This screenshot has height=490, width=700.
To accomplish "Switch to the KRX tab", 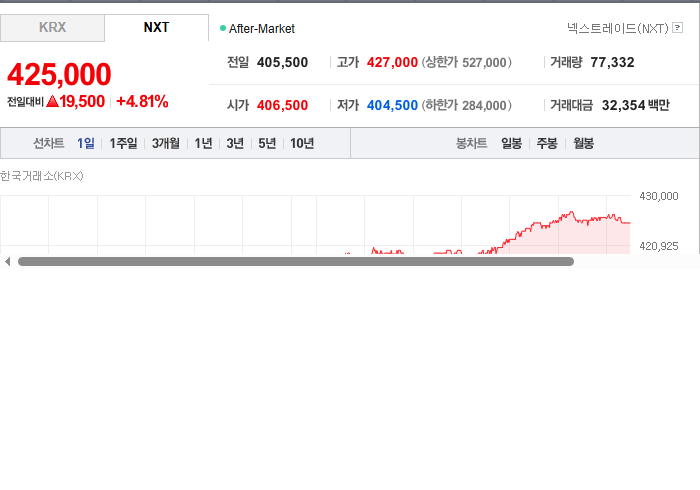I will (x=52, y=28).
